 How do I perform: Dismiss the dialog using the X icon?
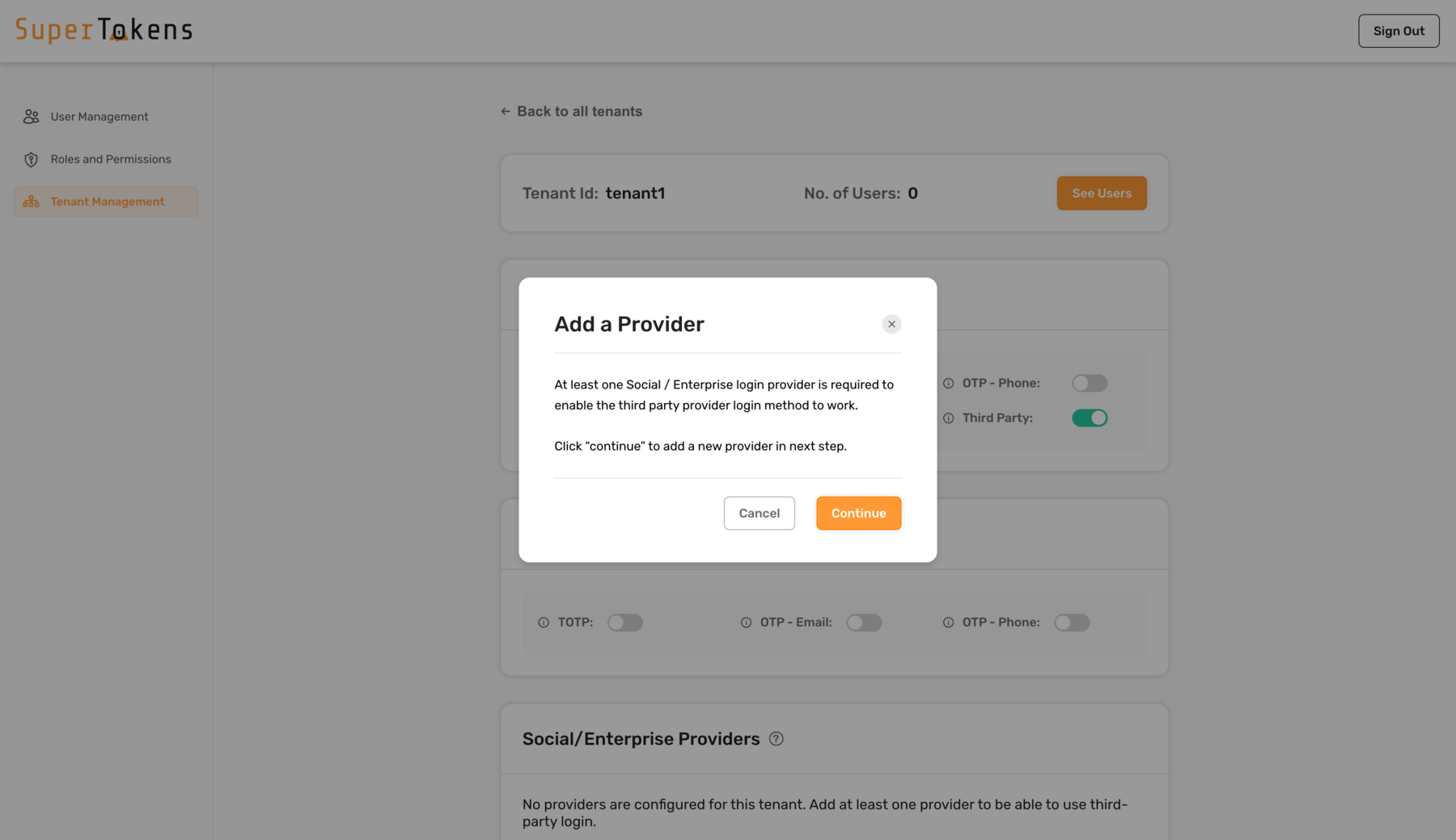pyautogui.click(x=891, y=324)
